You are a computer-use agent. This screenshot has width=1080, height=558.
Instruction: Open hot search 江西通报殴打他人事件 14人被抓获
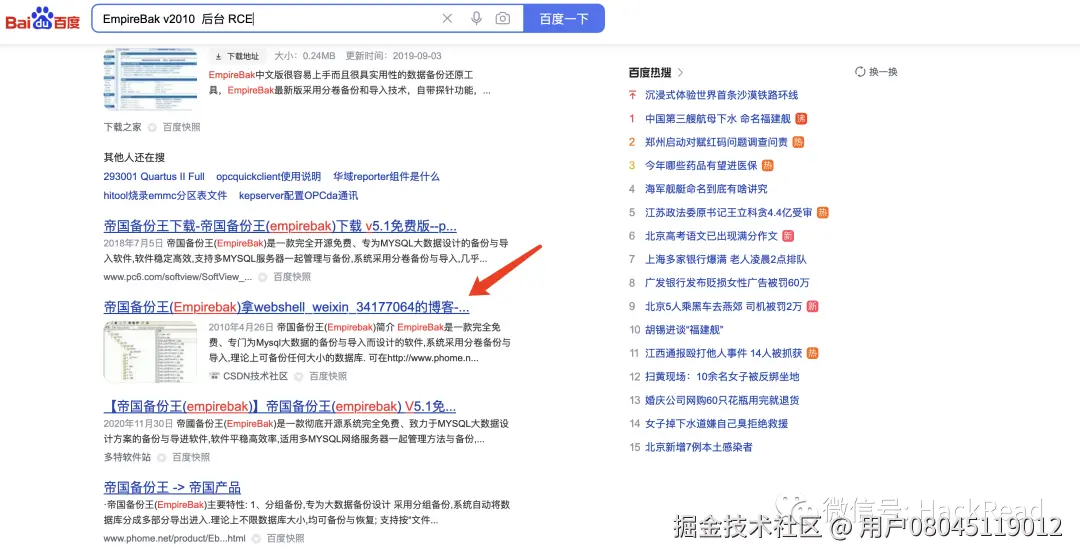click(x=723, y=353)
